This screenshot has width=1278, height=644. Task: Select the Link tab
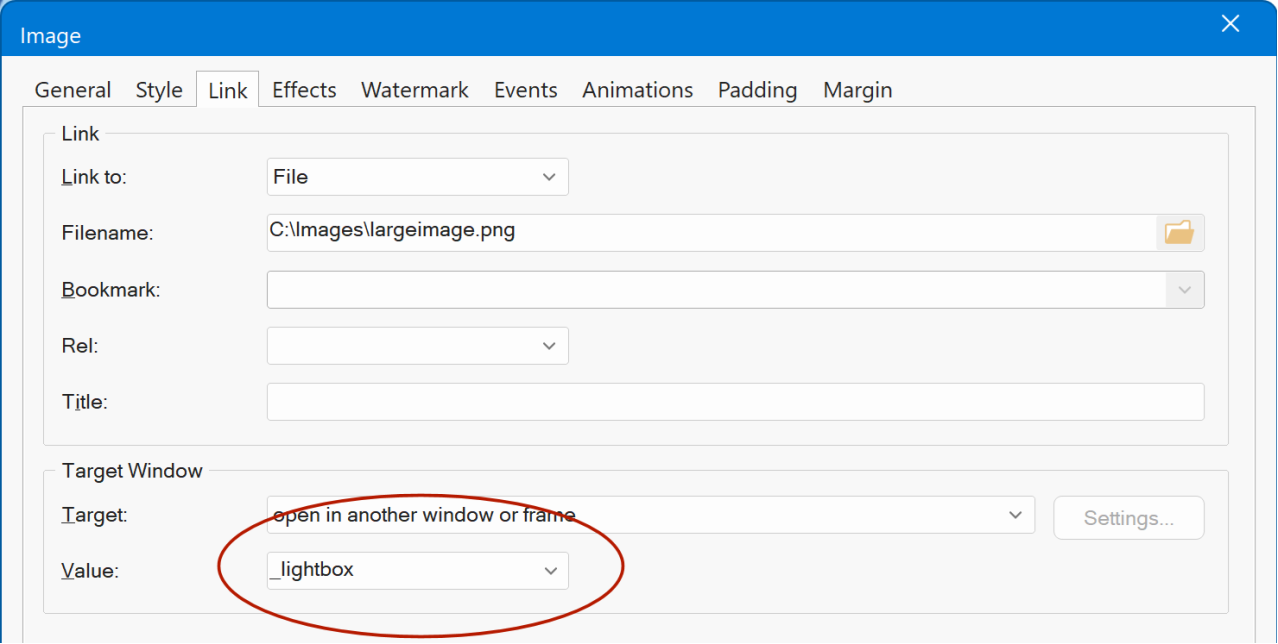tap(227, 91)
